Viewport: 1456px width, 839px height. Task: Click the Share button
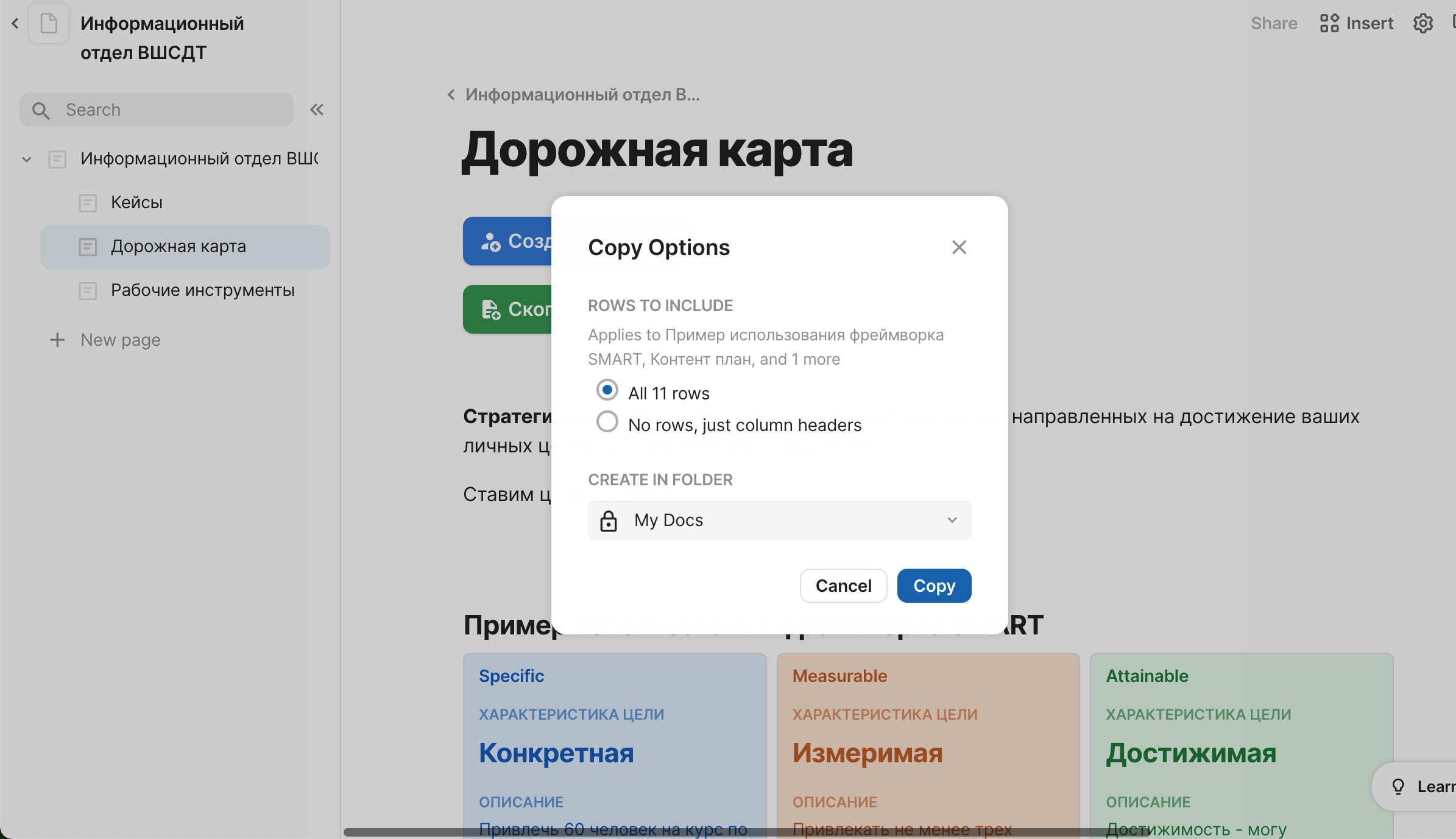click(x=1273, y=24)
